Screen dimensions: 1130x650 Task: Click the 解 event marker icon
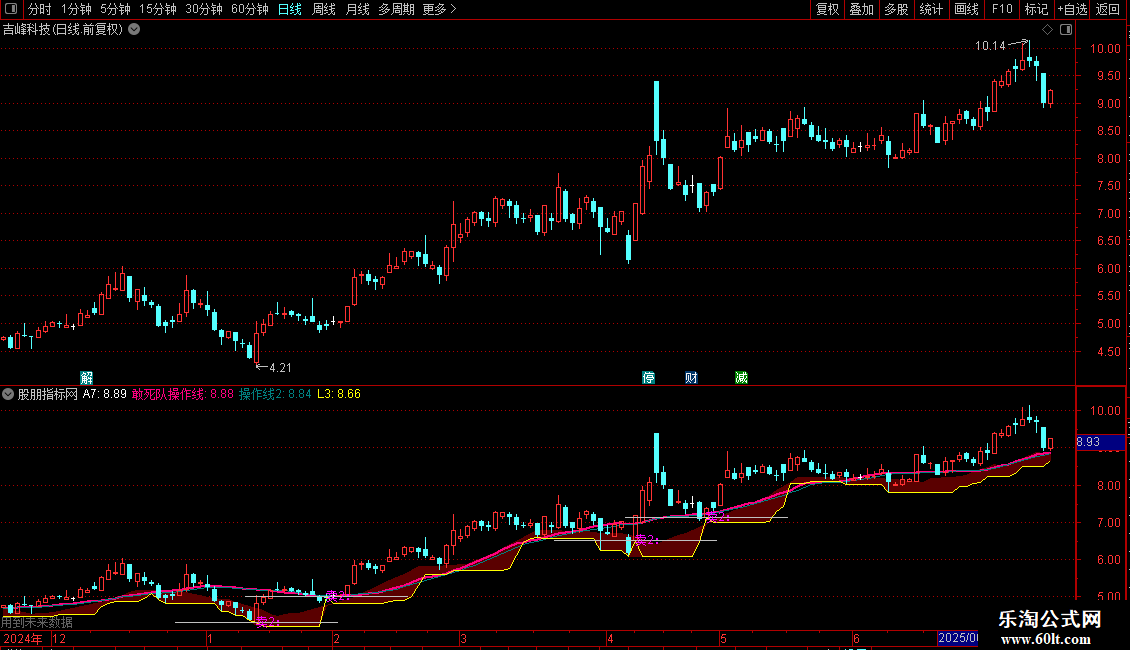86,378
